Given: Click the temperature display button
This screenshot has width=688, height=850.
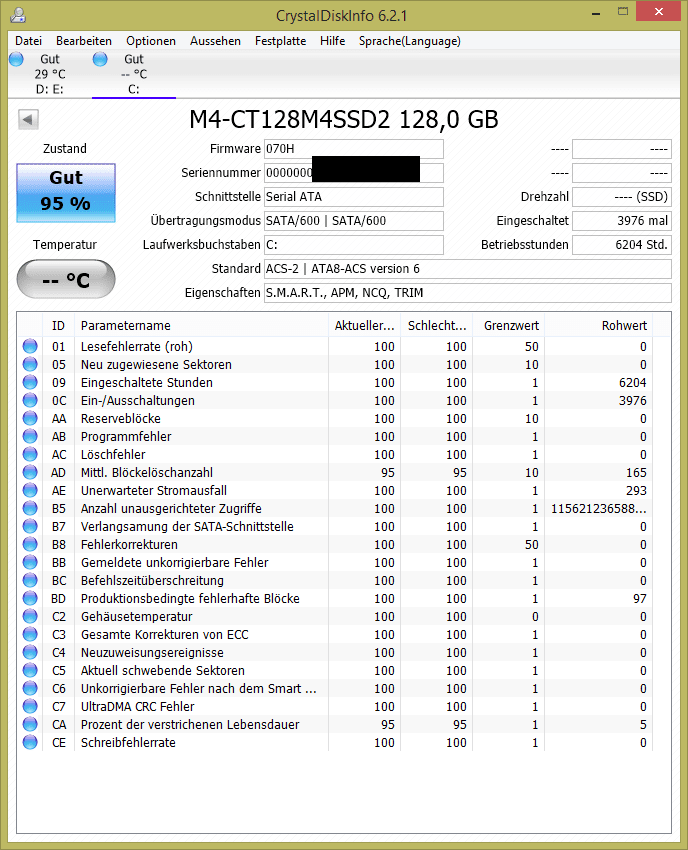Looking at the screenshot, I should pos(66,280).
